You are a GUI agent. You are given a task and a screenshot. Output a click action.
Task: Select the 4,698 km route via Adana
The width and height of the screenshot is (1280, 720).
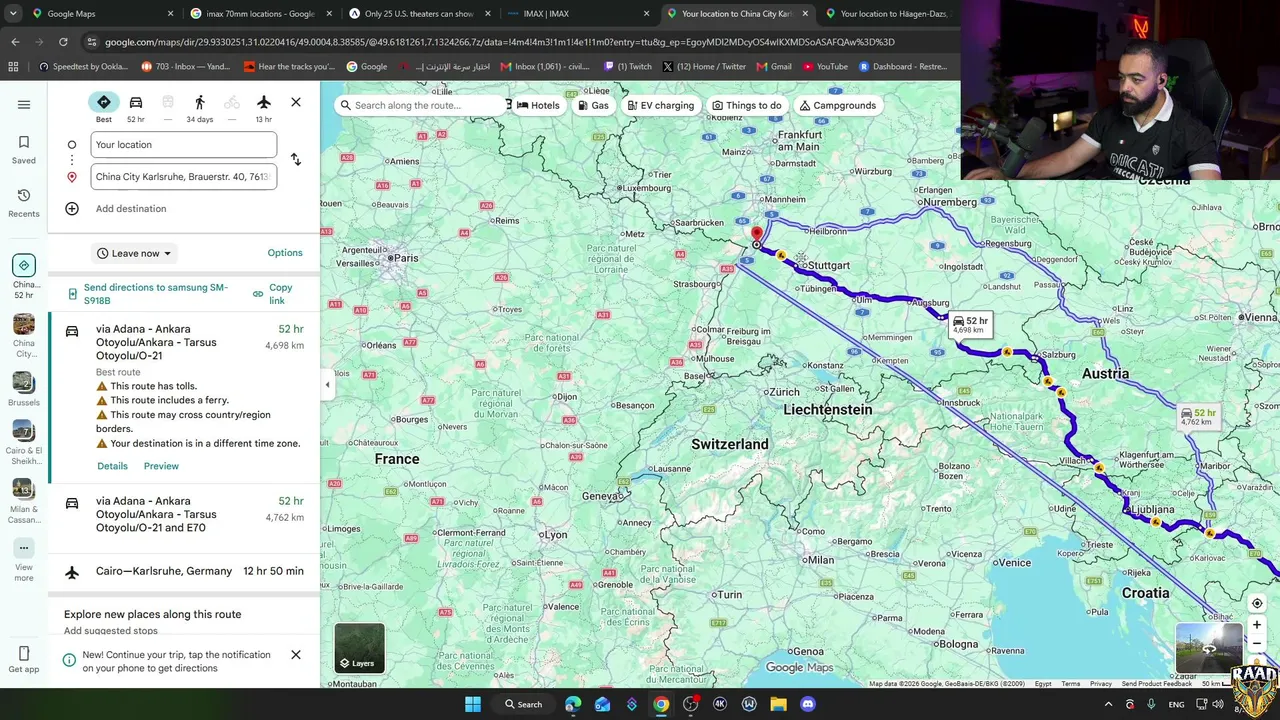184,397
